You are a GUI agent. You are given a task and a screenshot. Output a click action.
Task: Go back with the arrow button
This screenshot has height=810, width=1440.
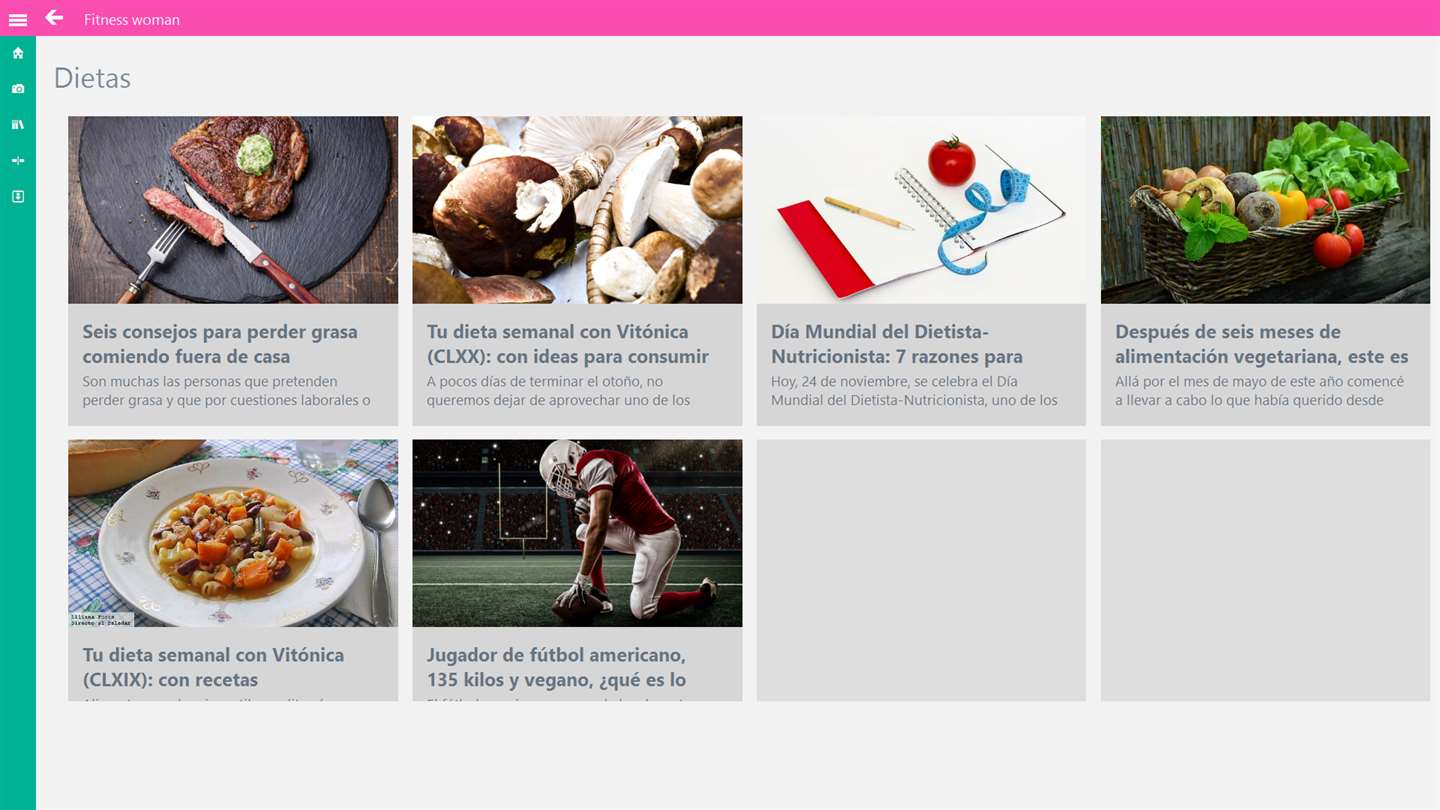pos(54,17)
